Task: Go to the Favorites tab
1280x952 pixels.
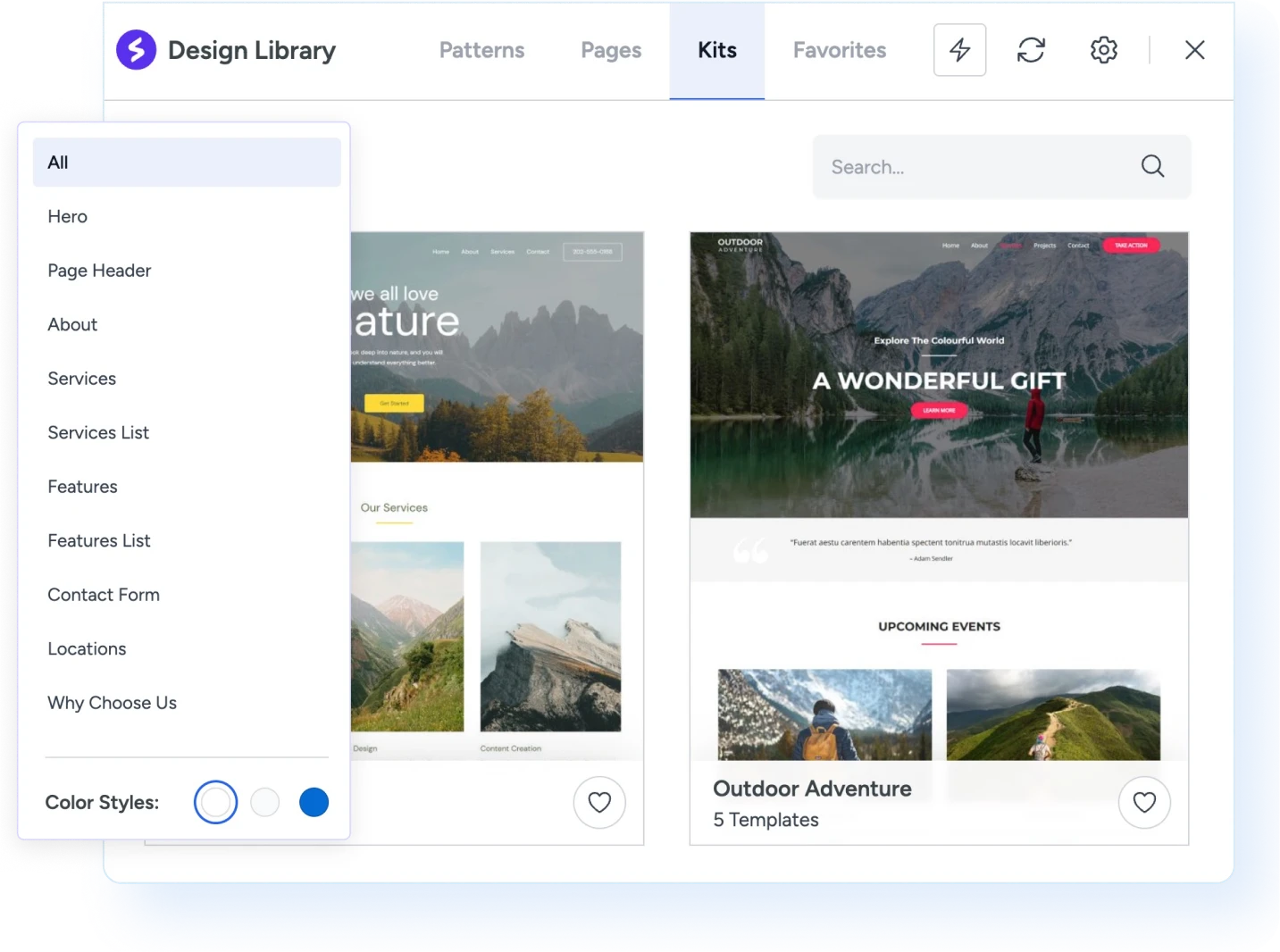Action: click(x=840, y=50)
